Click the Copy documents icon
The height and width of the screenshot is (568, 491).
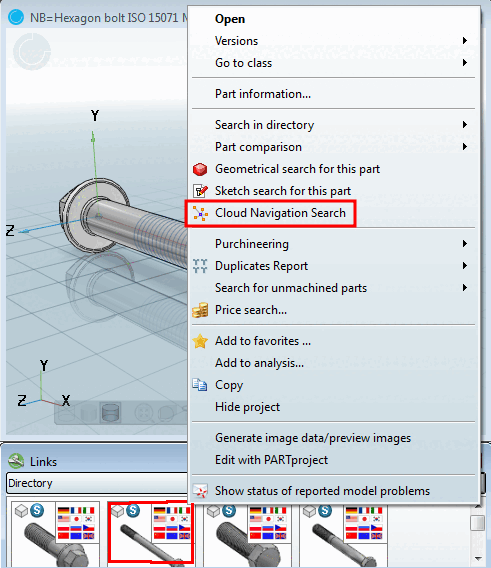[200, 385]
